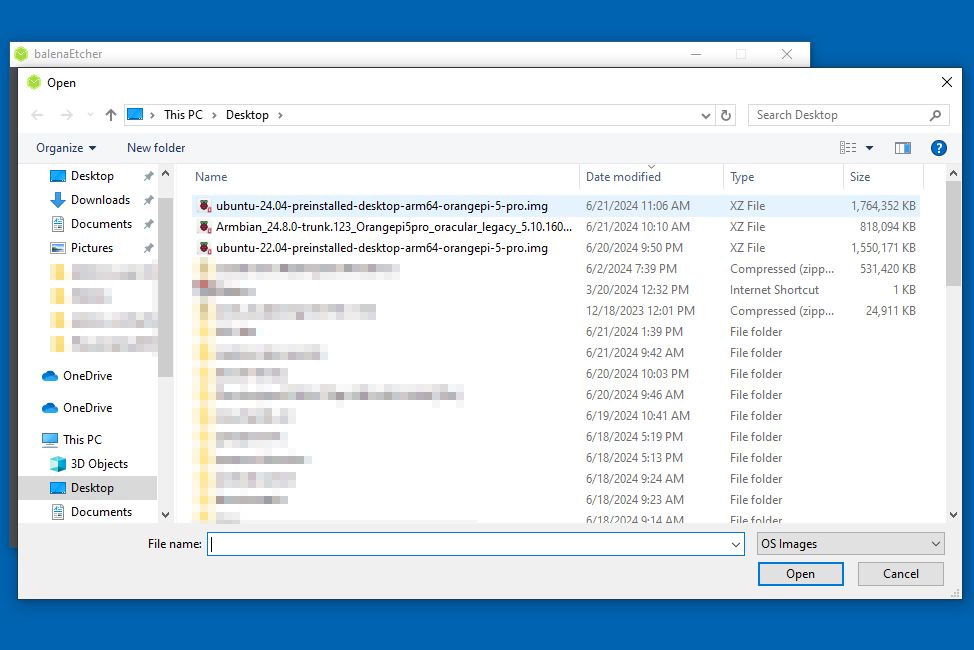Click the Cancel button
This screenshot has width=974, height=650.
point(901,574)
